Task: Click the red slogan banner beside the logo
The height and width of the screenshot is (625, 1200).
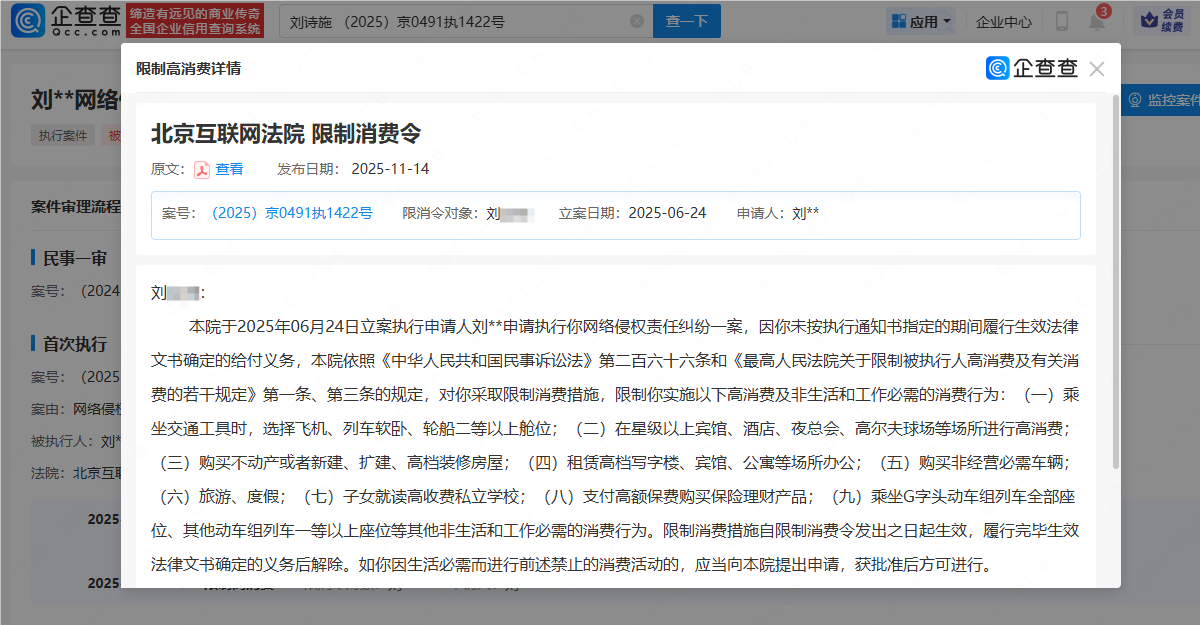Action: [196, 21]
